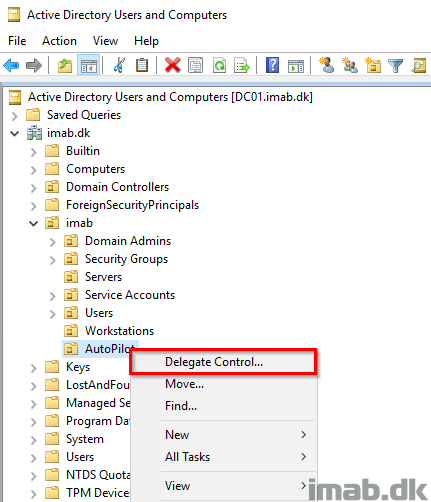Select the Computers tree item
The width and height of the screenshot is (431, 502).
(x=95, y=169)
